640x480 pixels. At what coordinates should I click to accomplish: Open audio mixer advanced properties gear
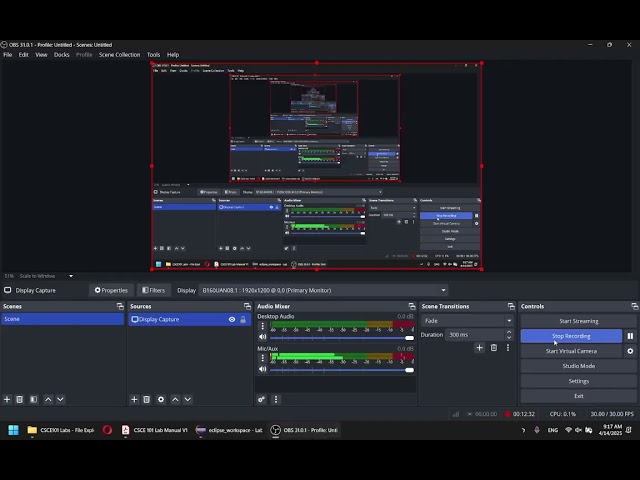click(262, 399)
